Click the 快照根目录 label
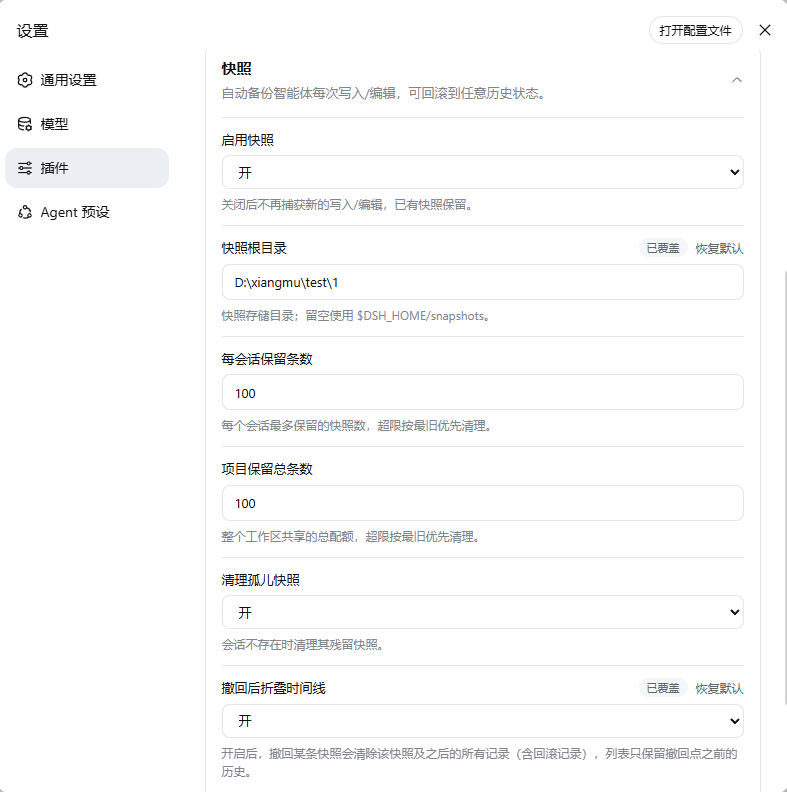Image resolution: width=787 pixels, height=792 pixels. pos(254,248)
